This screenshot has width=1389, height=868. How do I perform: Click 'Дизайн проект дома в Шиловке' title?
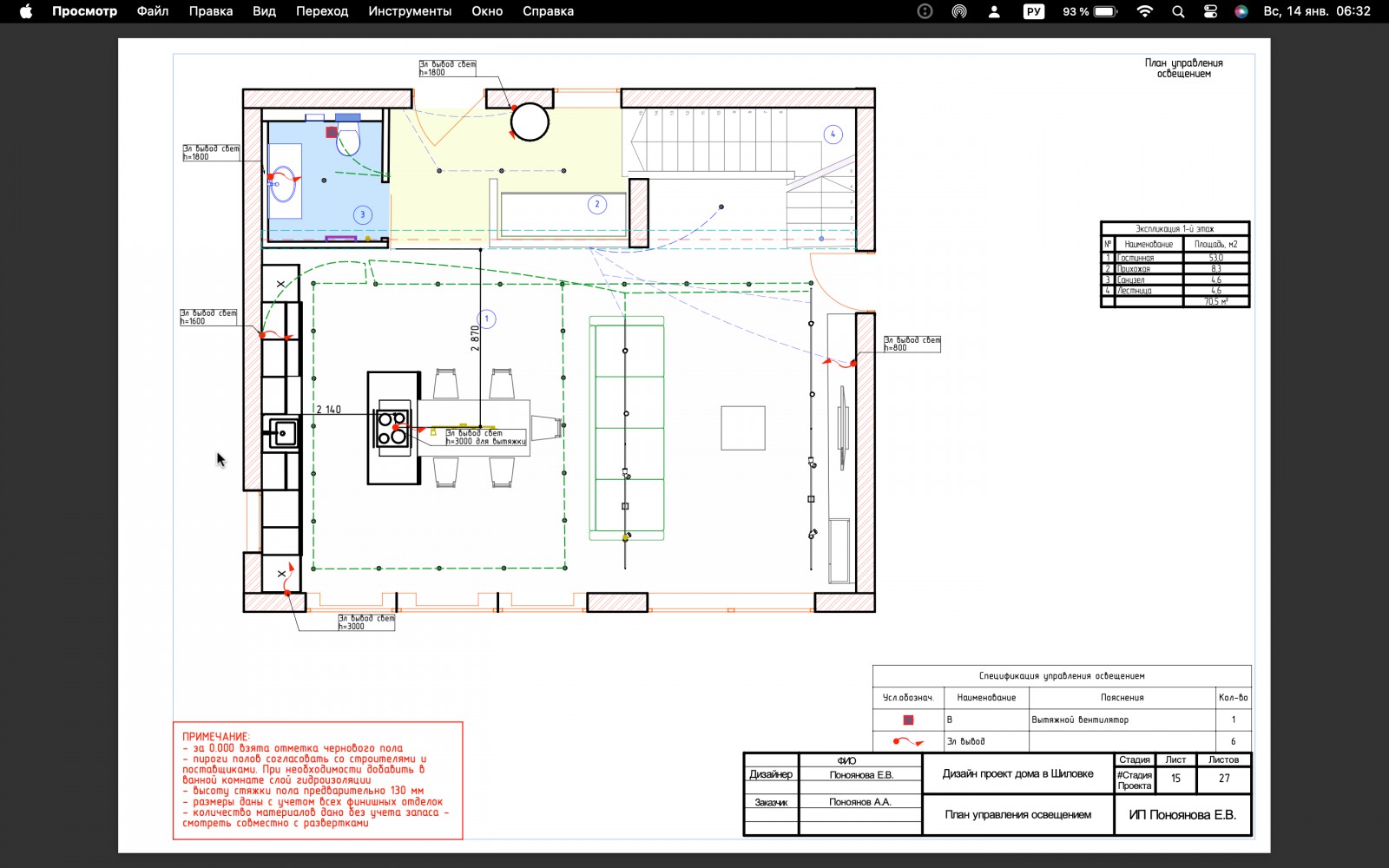pos(1017,773)
